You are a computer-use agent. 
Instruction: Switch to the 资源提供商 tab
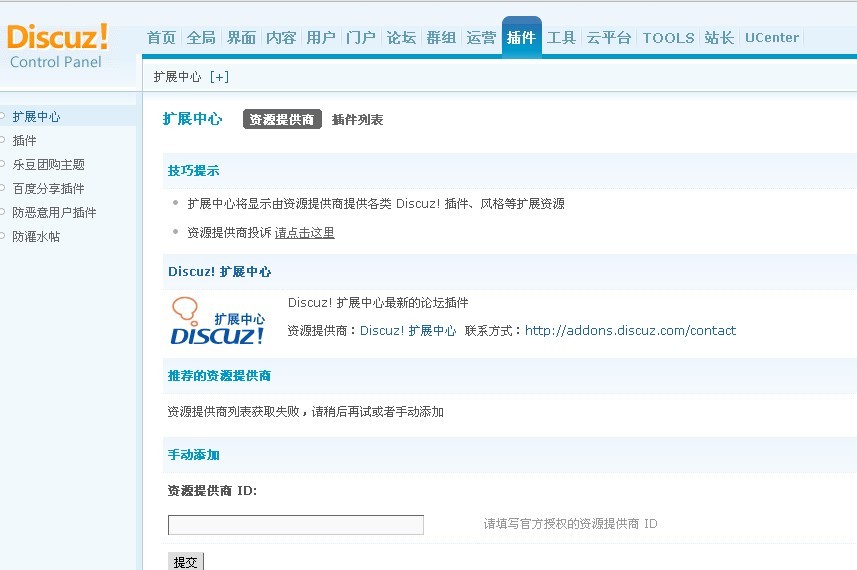[x=282, y=119]
